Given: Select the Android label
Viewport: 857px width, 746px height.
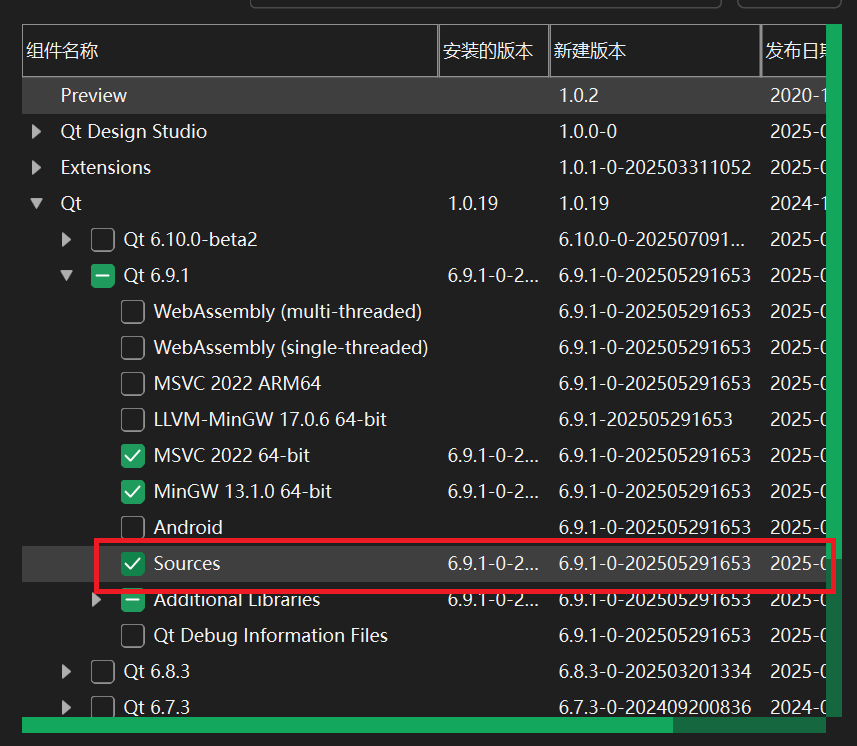Looking at the screenshot, I should (188, 527).
